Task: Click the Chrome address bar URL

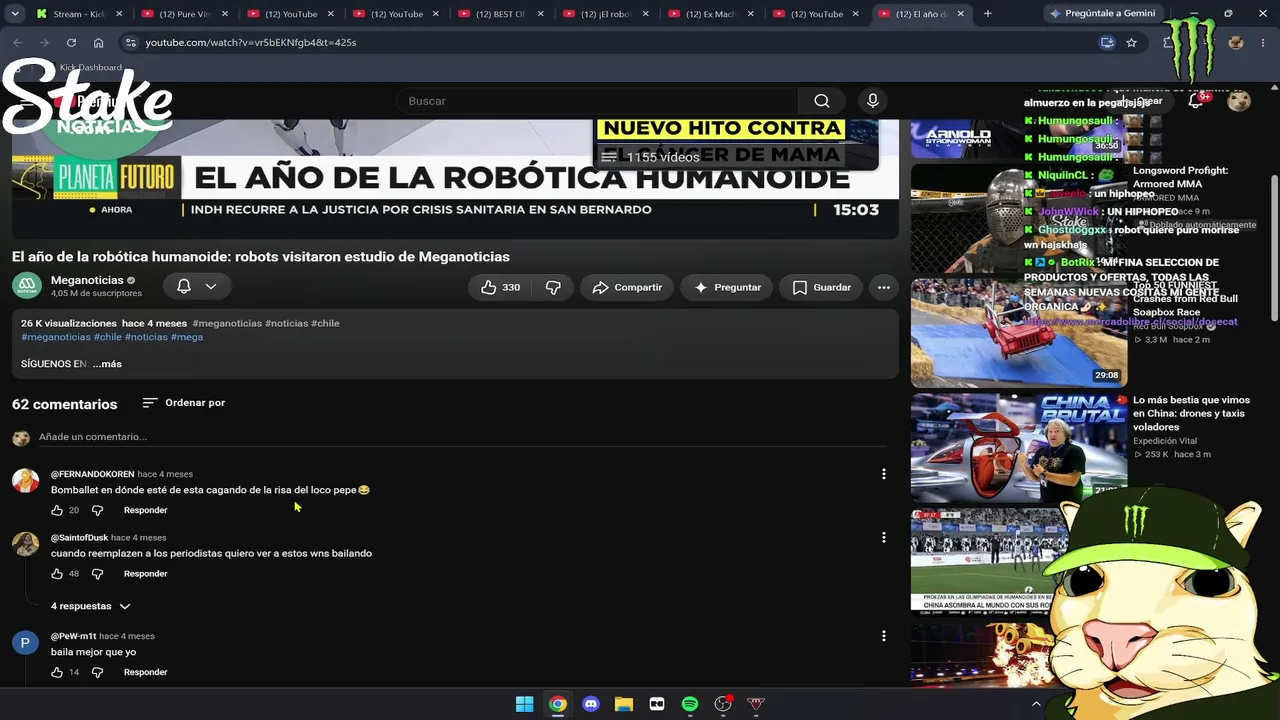Action: point(251,43)
